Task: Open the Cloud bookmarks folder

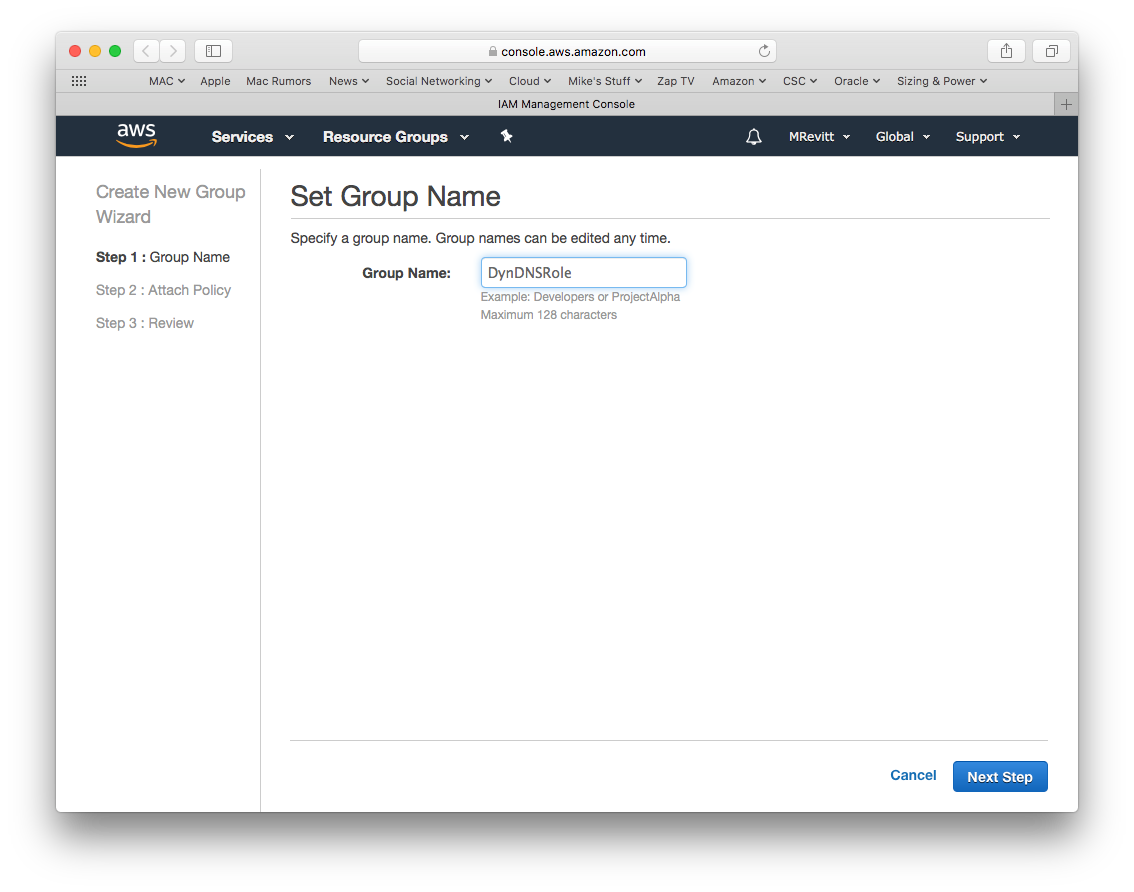Action: click(530, 81)
